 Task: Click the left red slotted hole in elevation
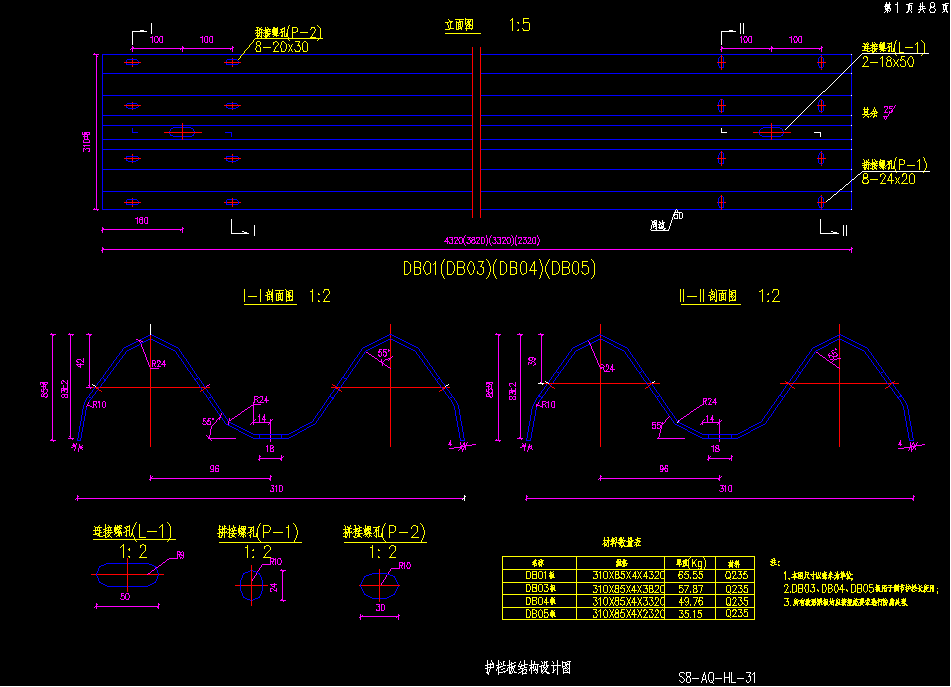182,132
